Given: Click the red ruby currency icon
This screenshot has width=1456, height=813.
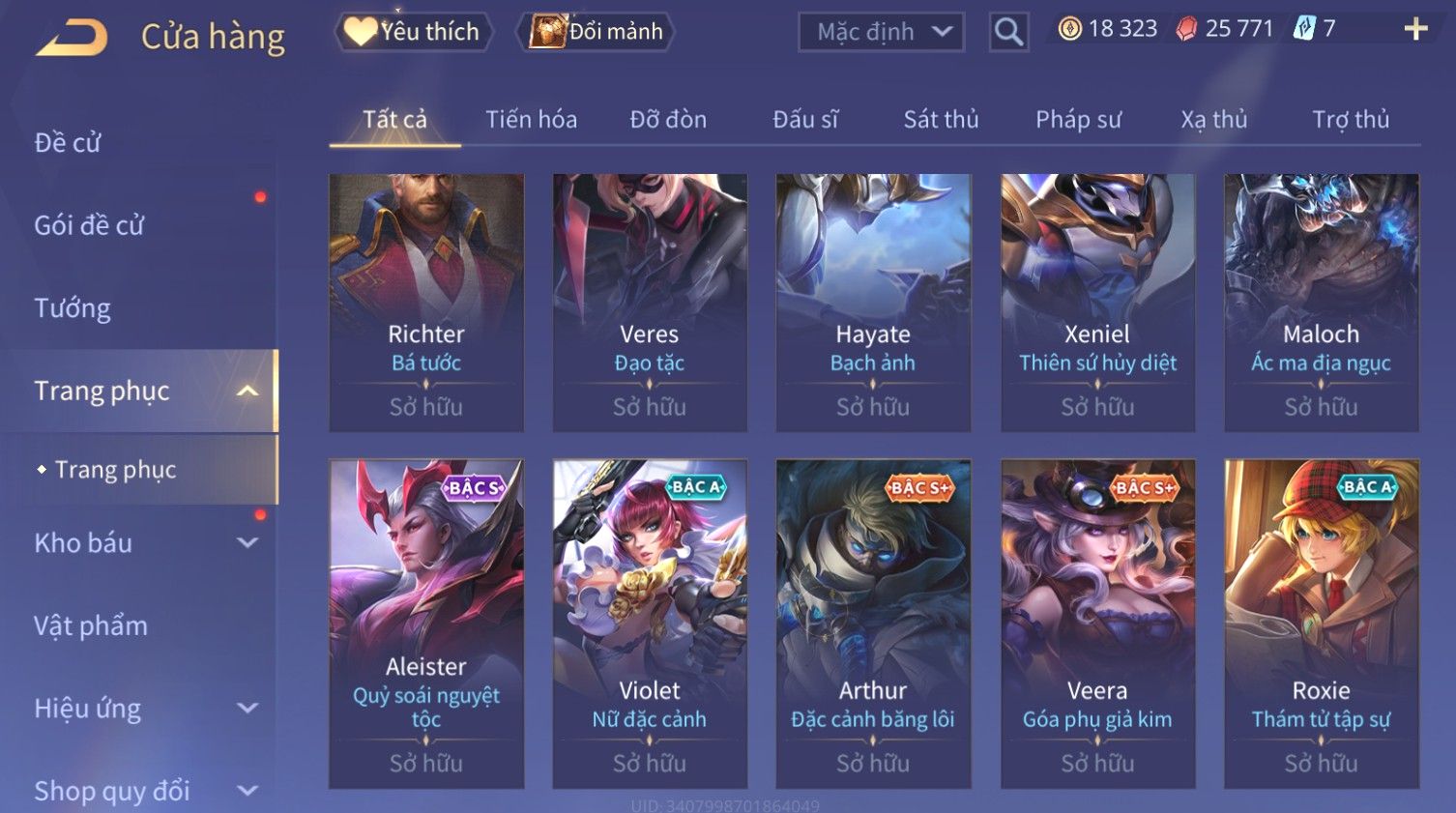Looking at the screenshot, I should [1186, 29].
